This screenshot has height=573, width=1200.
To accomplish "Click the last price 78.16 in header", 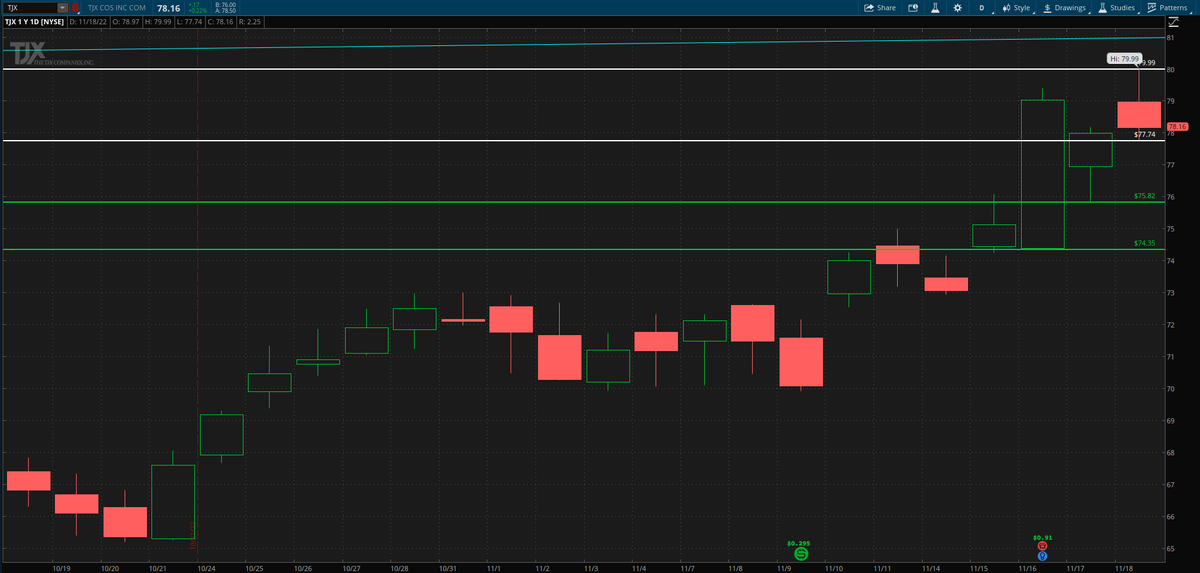I will [168, 8].
